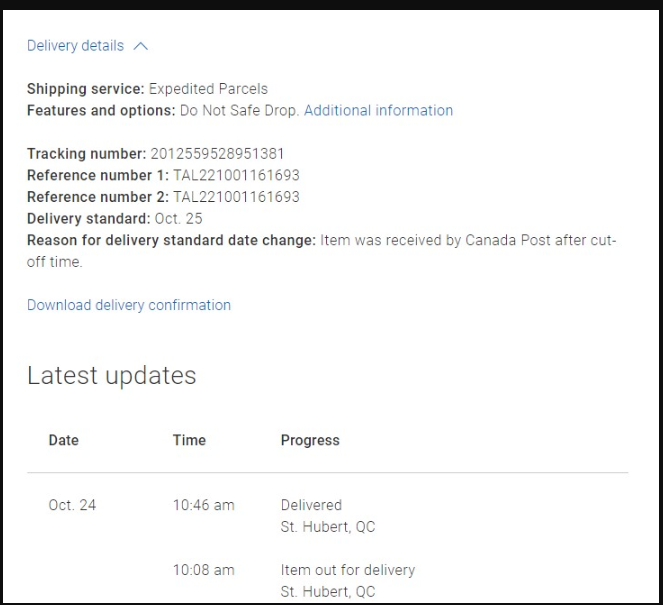663x605 pixels.
Task: Click the Oct. 24 date cell
Action: point(72,505)
